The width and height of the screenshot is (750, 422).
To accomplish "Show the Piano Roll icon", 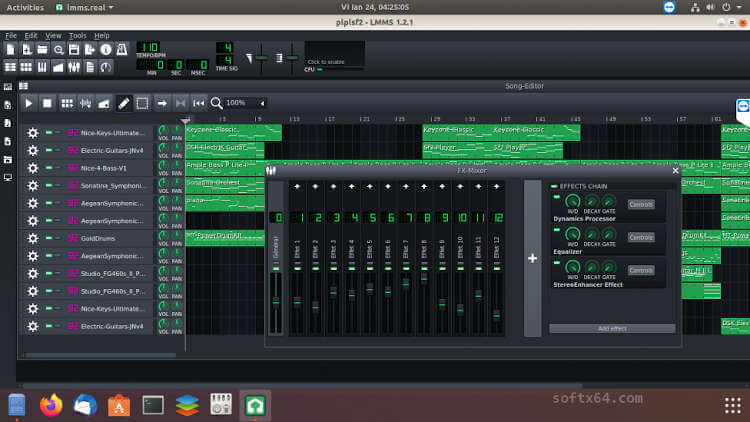I will [x=42, y=67].
